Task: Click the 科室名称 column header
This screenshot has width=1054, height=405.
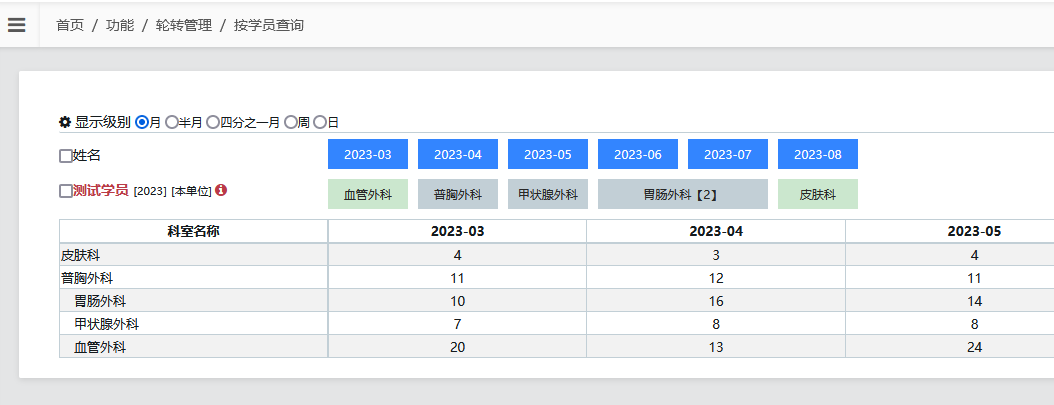Action: point(194,231)
